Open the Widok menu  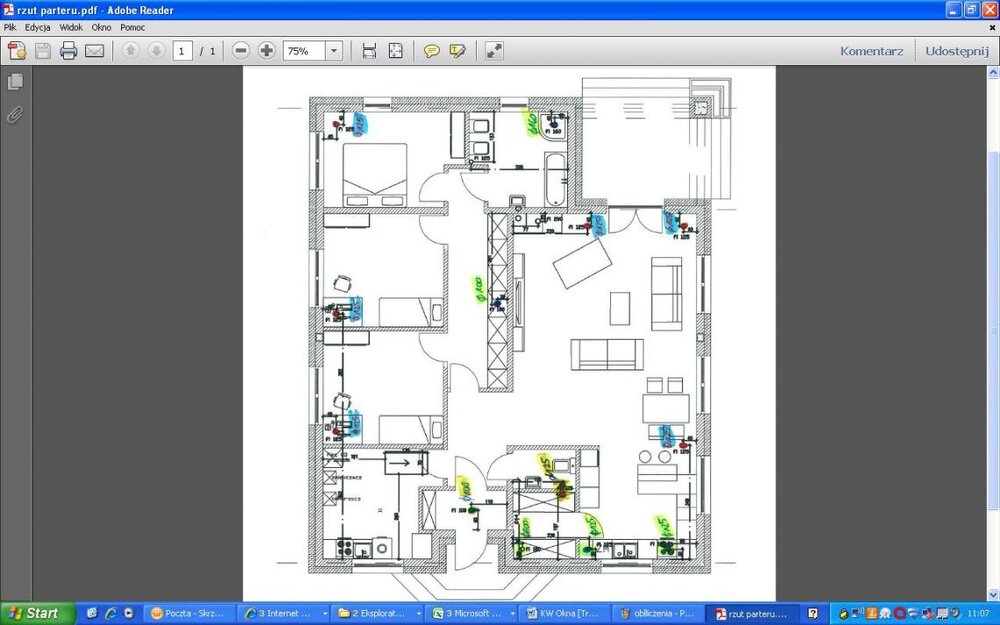[70, 27]
